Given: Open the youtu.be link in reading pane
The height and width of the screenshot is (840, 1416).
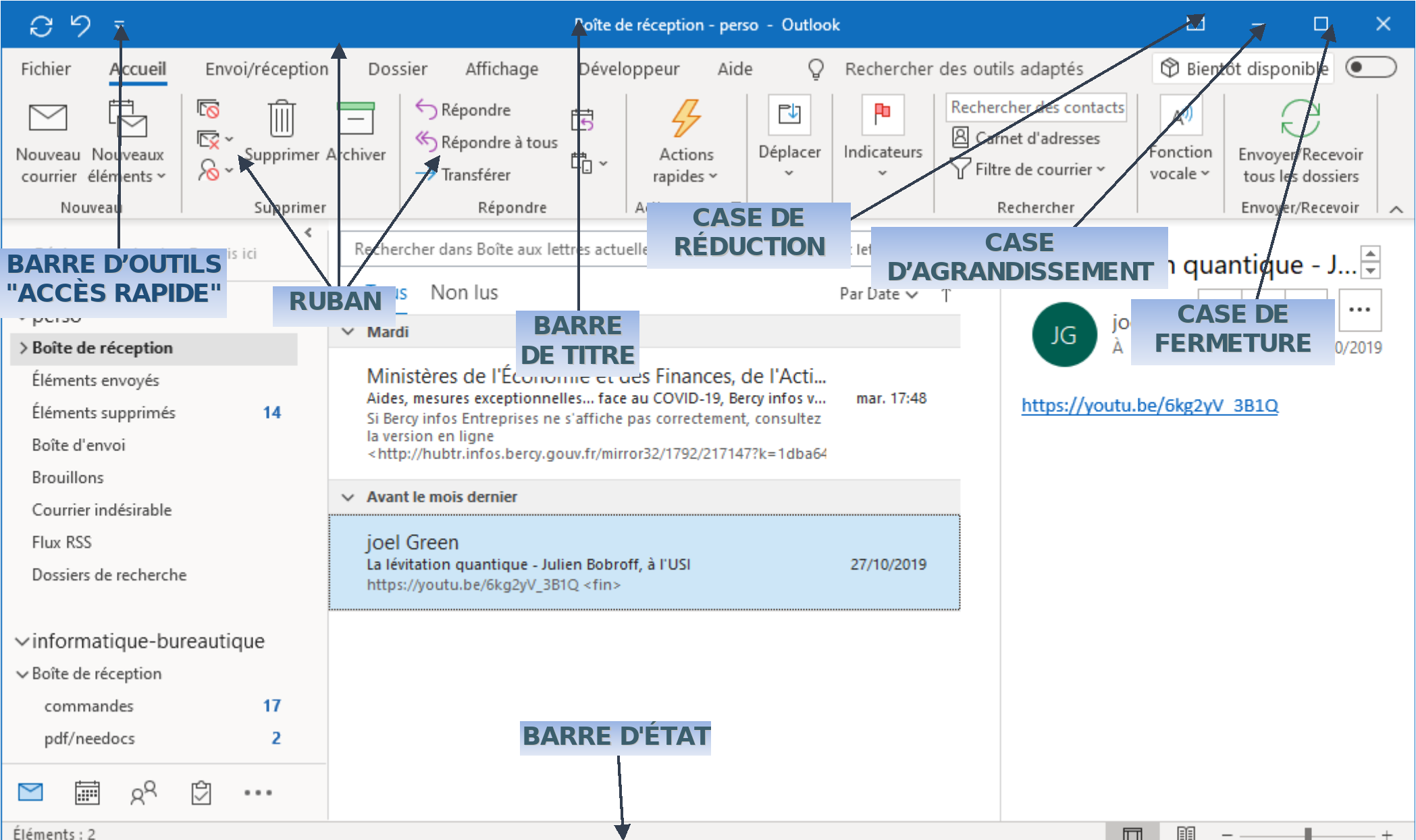Looking at the screenshot, I should pos(1149,405).
